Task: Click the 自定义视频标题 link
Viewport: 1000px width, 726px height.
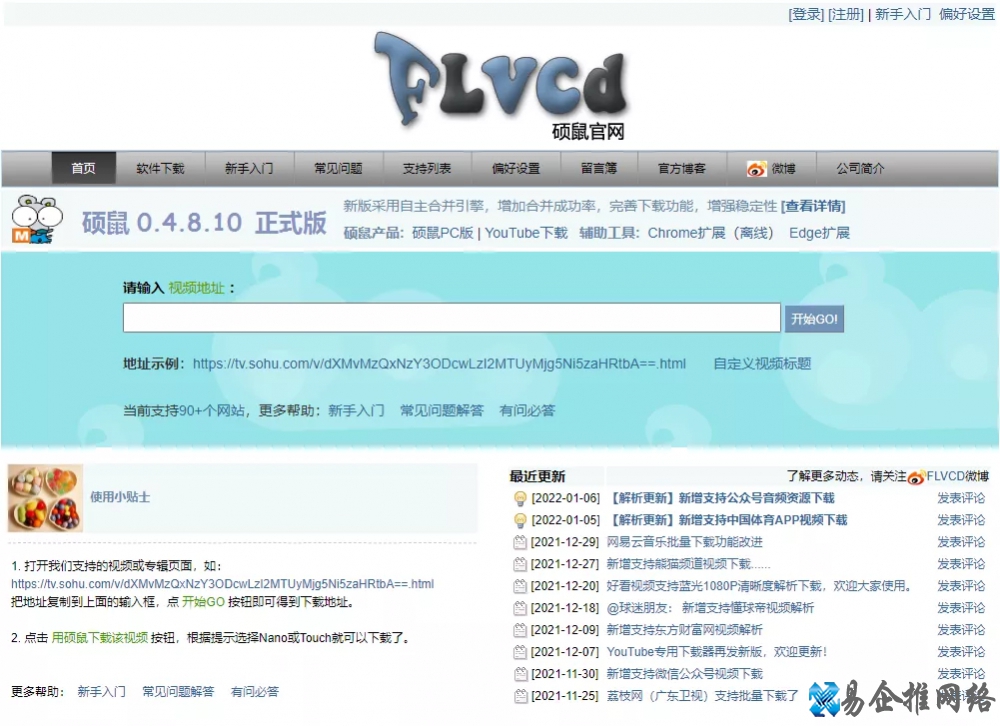Action: pos(762,364)
